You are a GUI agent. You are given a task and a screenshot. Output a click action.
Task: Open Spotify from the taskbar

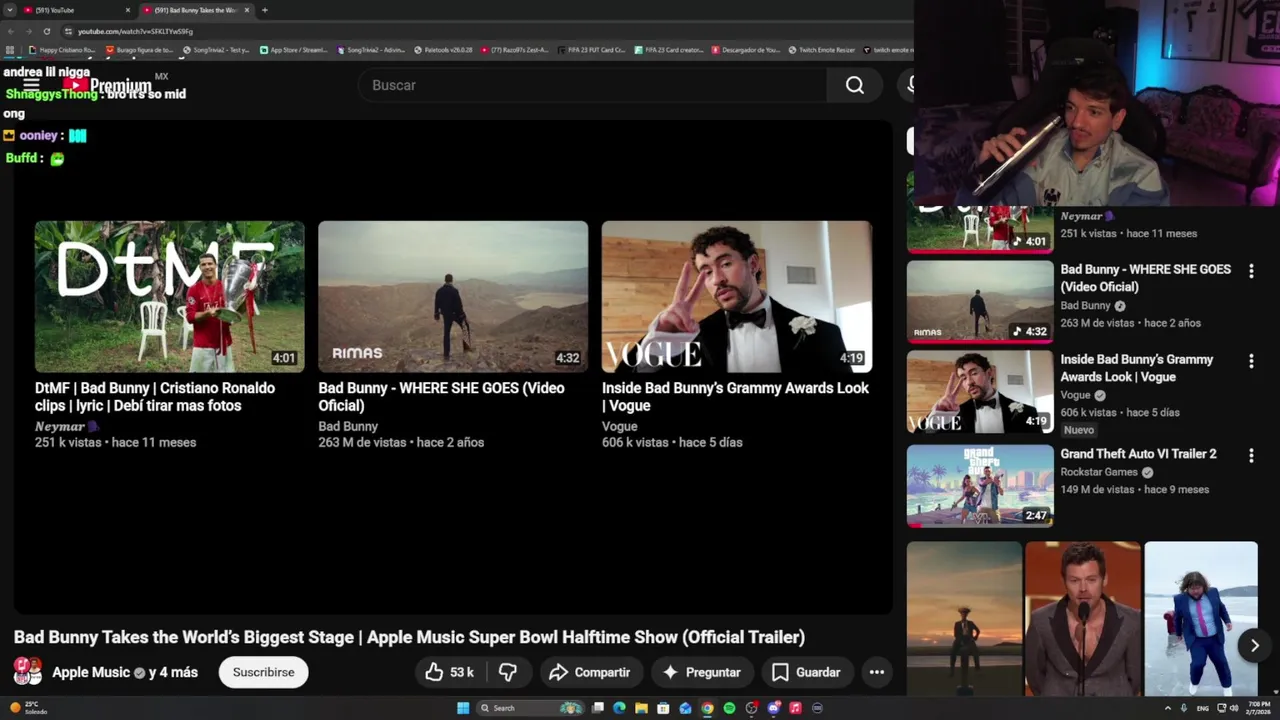tap(729, 708)
